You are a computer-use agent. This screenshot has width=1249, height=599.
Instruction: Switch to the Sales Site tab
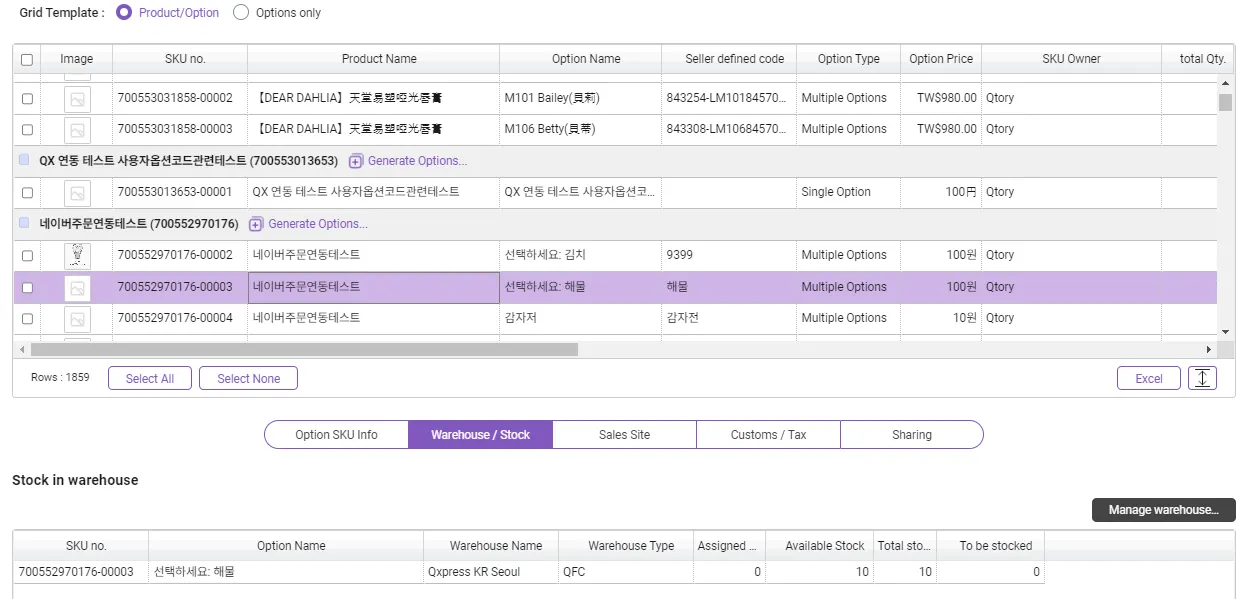pyautogui.click(x=624, y=435)
